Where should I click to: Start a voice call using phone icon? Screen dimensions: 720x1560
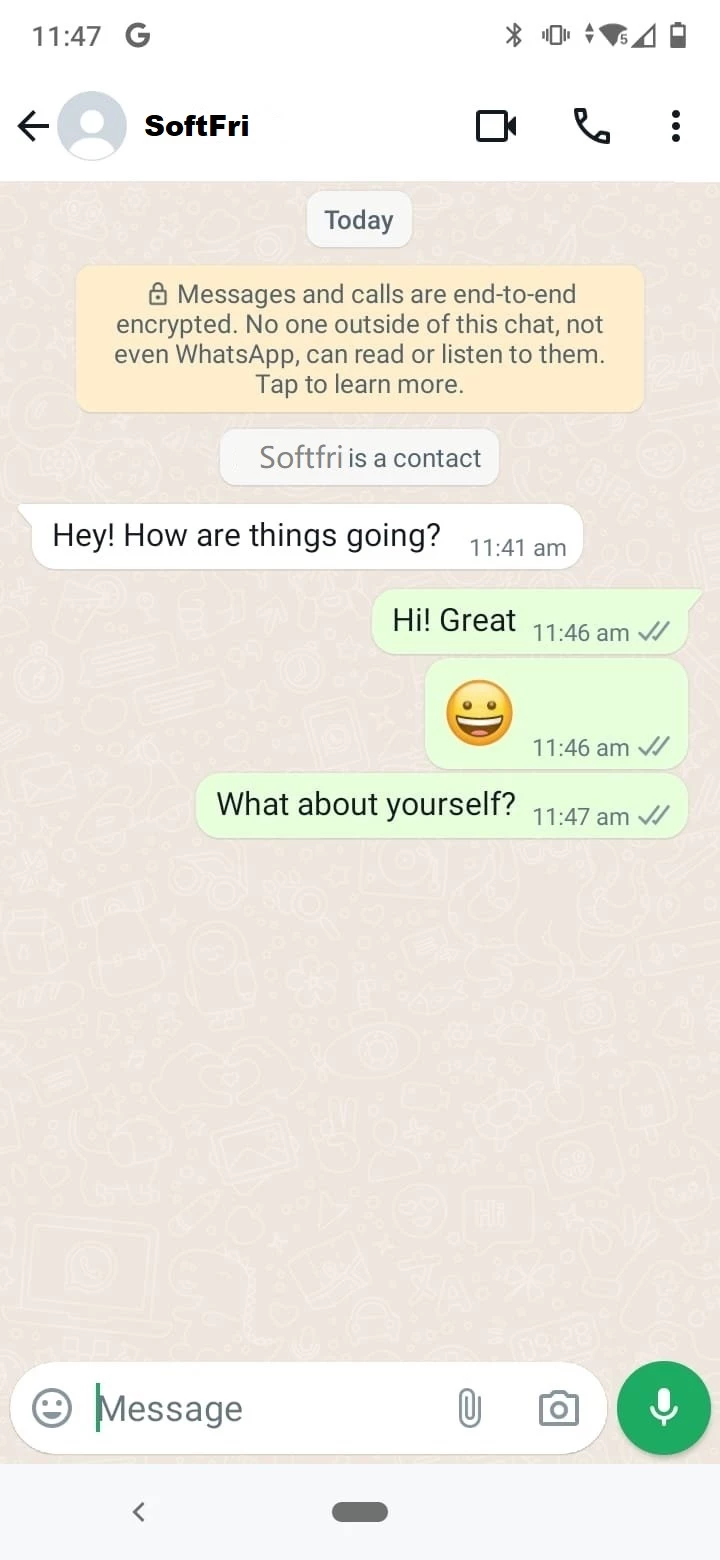(591, 126)
